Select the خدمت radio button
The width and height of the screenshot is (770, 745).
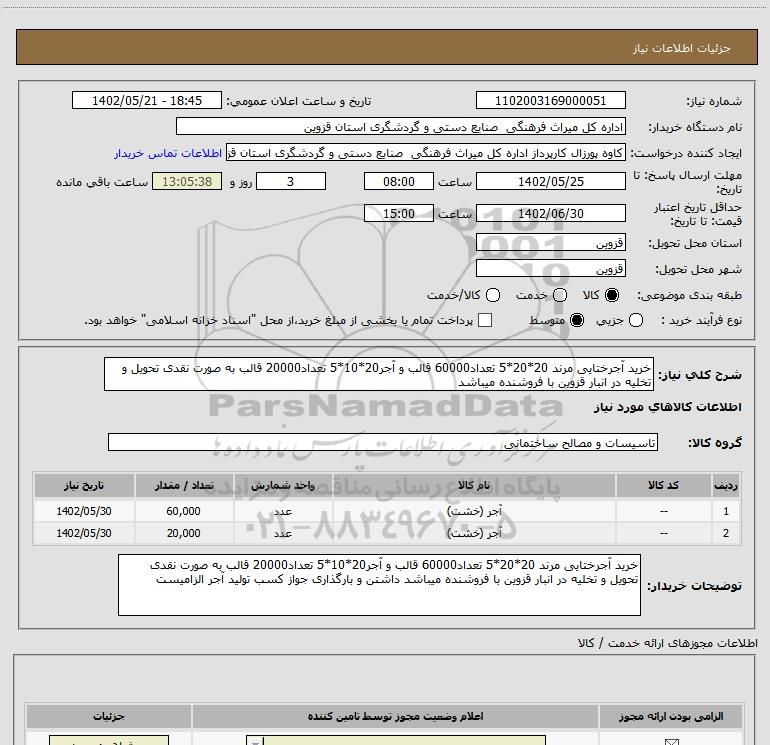[x=560, y=295]
